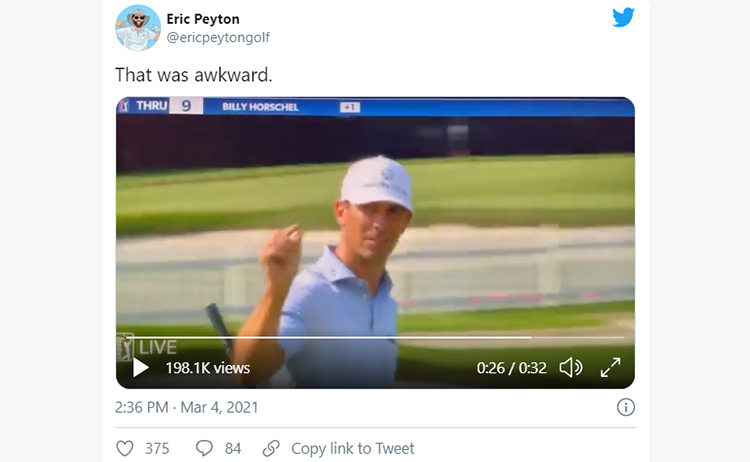750x462 pixels.
Task: Click the 0:26 / 0:32 time display
Action: pos(511,368)
